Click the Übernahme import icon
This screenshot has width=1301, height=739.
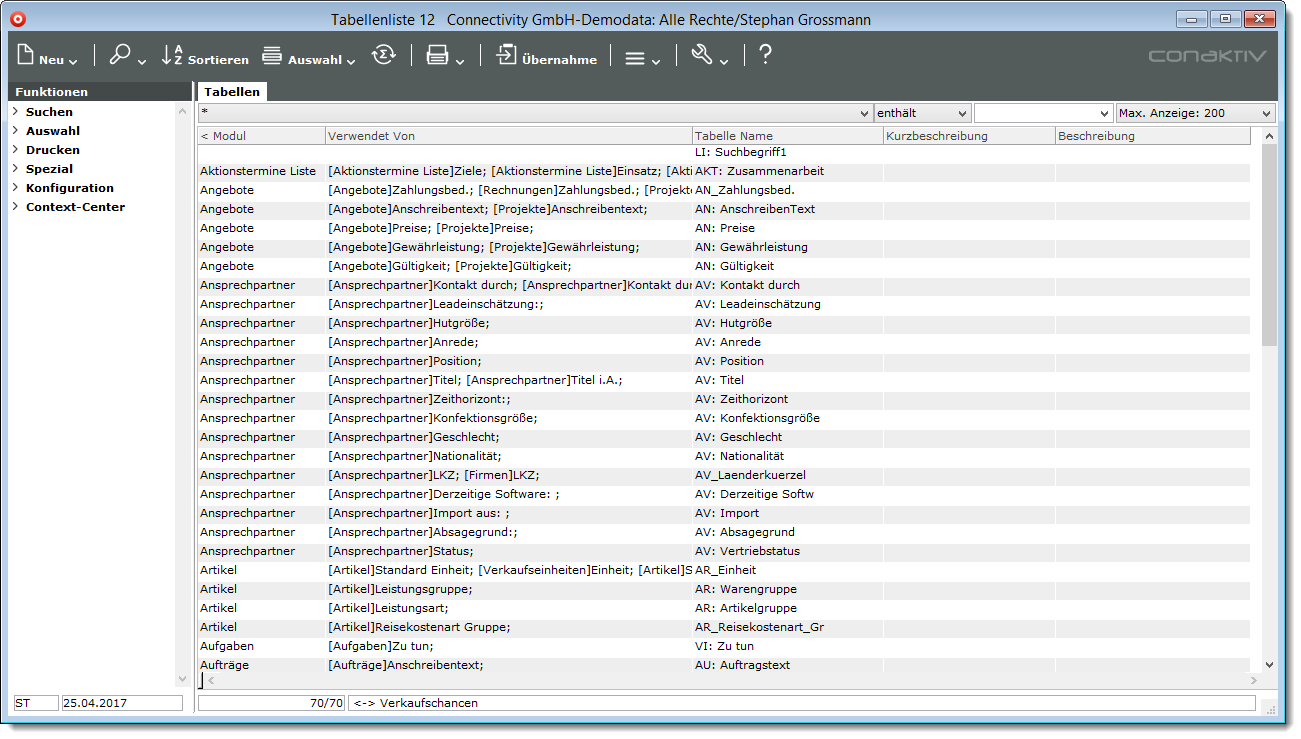coord(508,56)
